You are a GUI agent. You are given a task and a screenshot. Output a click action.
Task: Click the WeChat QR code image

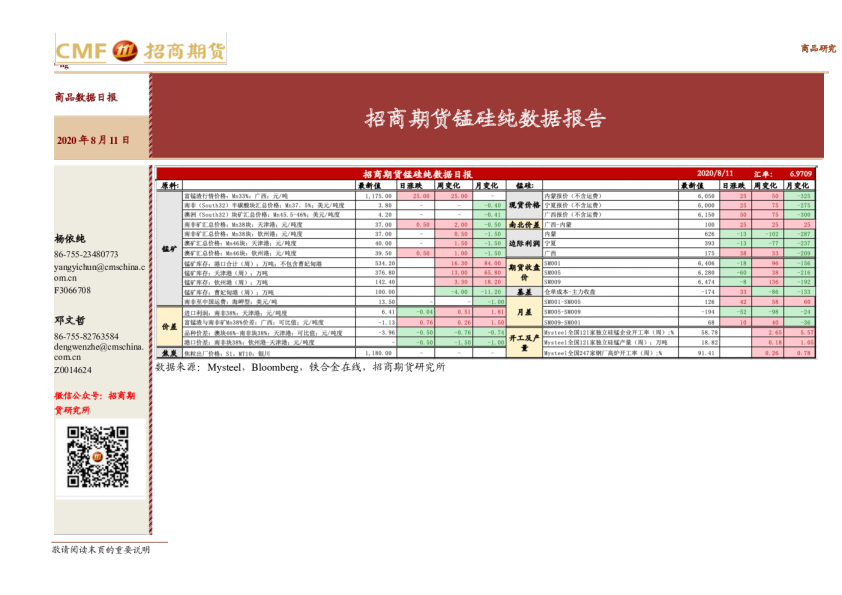click(x=97, y=455)
